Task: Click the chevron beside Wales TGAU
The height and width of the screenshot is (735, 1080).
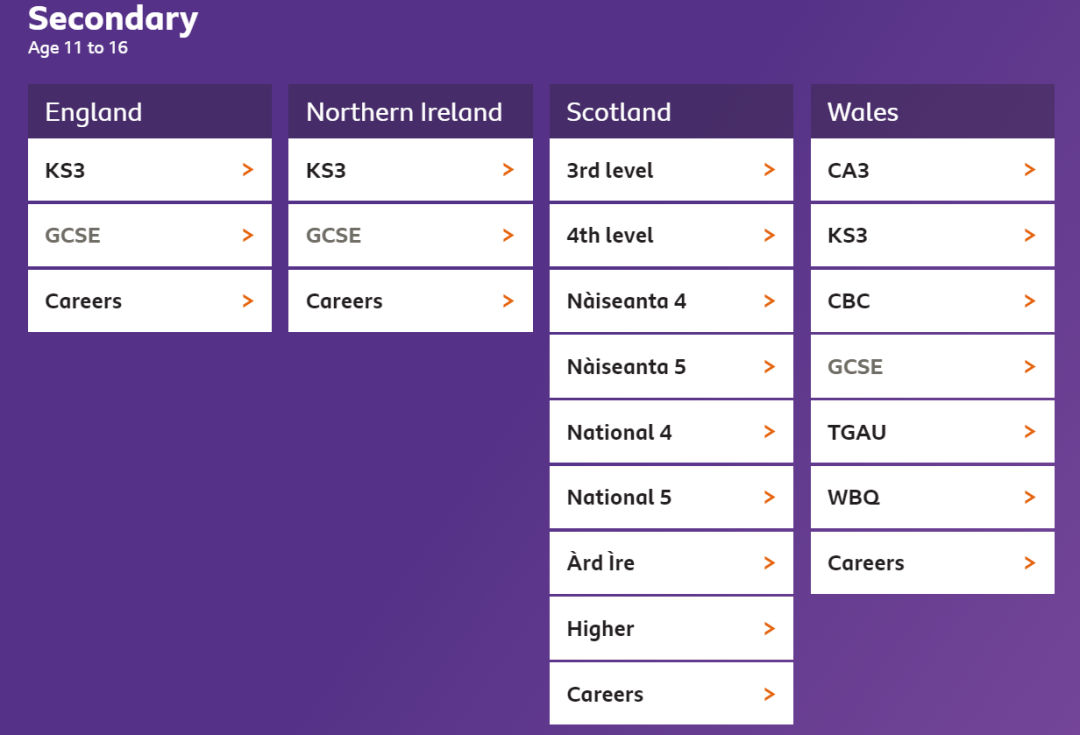Action: pos(1030,432)
